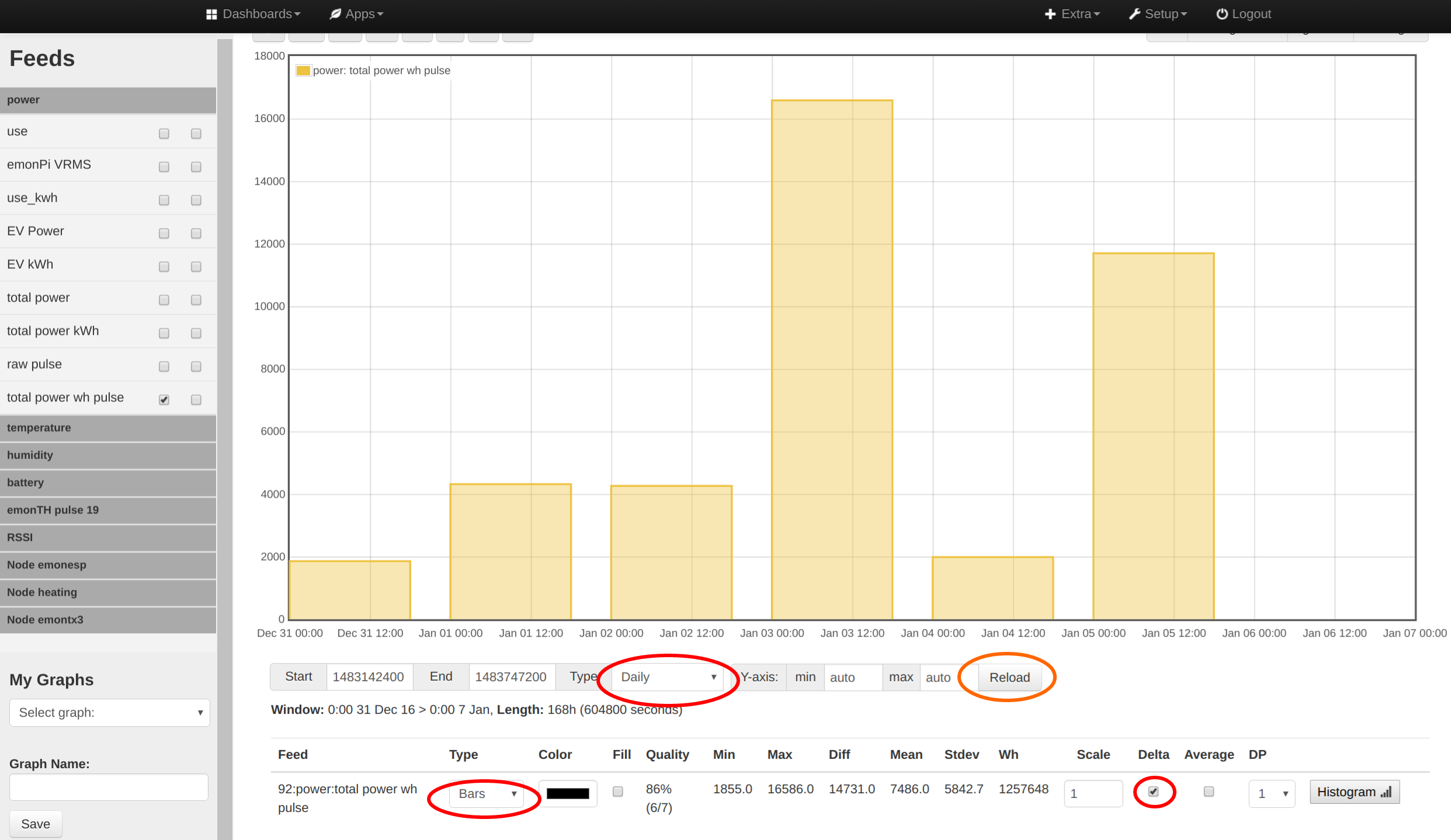
Task: Click the Setup wrench icon
Action: pos(1134,14)
